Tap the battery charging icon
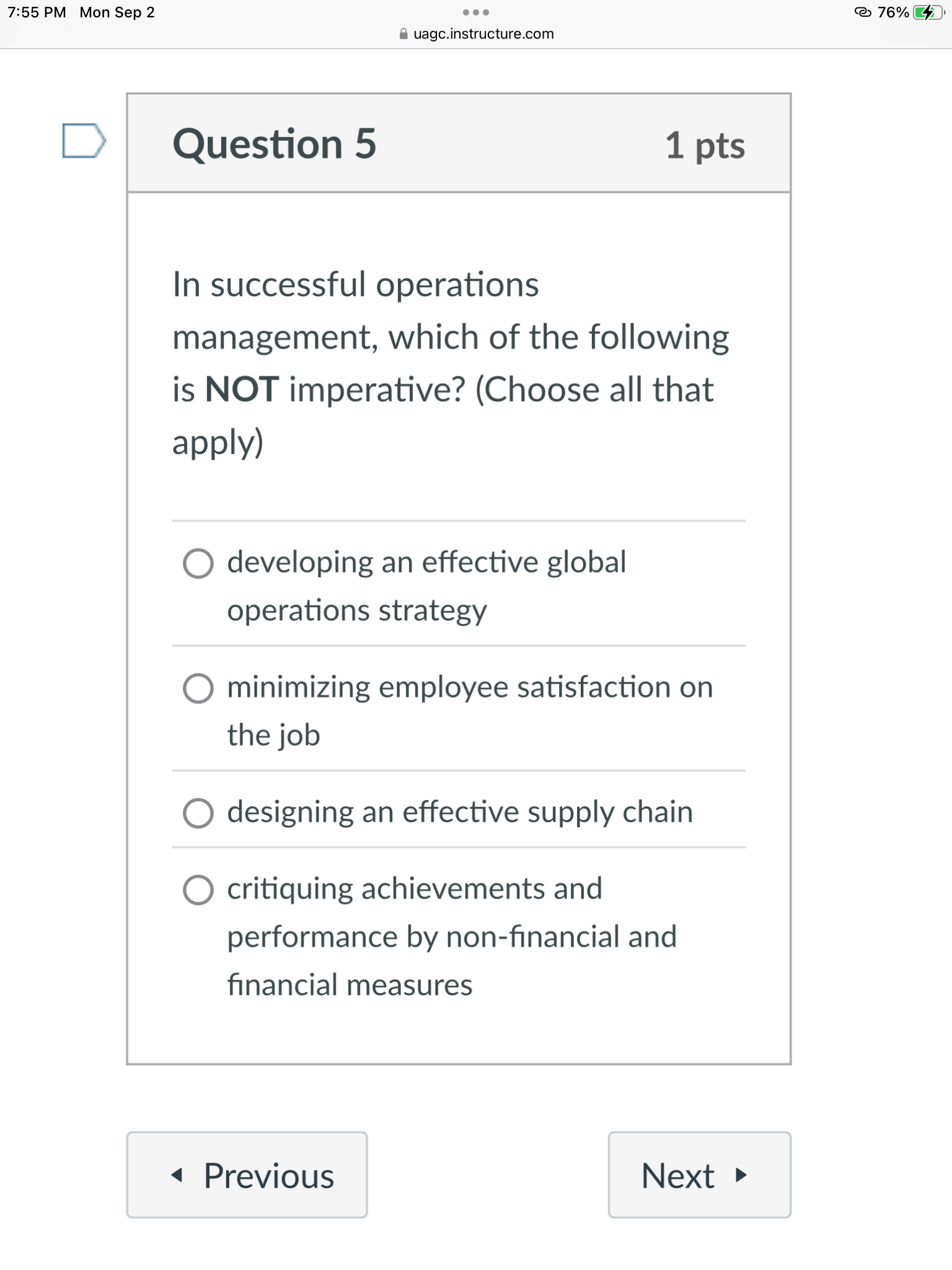The height and width of the screenshot is (1270, 952). pyautogui.click(x=926, y=12)
